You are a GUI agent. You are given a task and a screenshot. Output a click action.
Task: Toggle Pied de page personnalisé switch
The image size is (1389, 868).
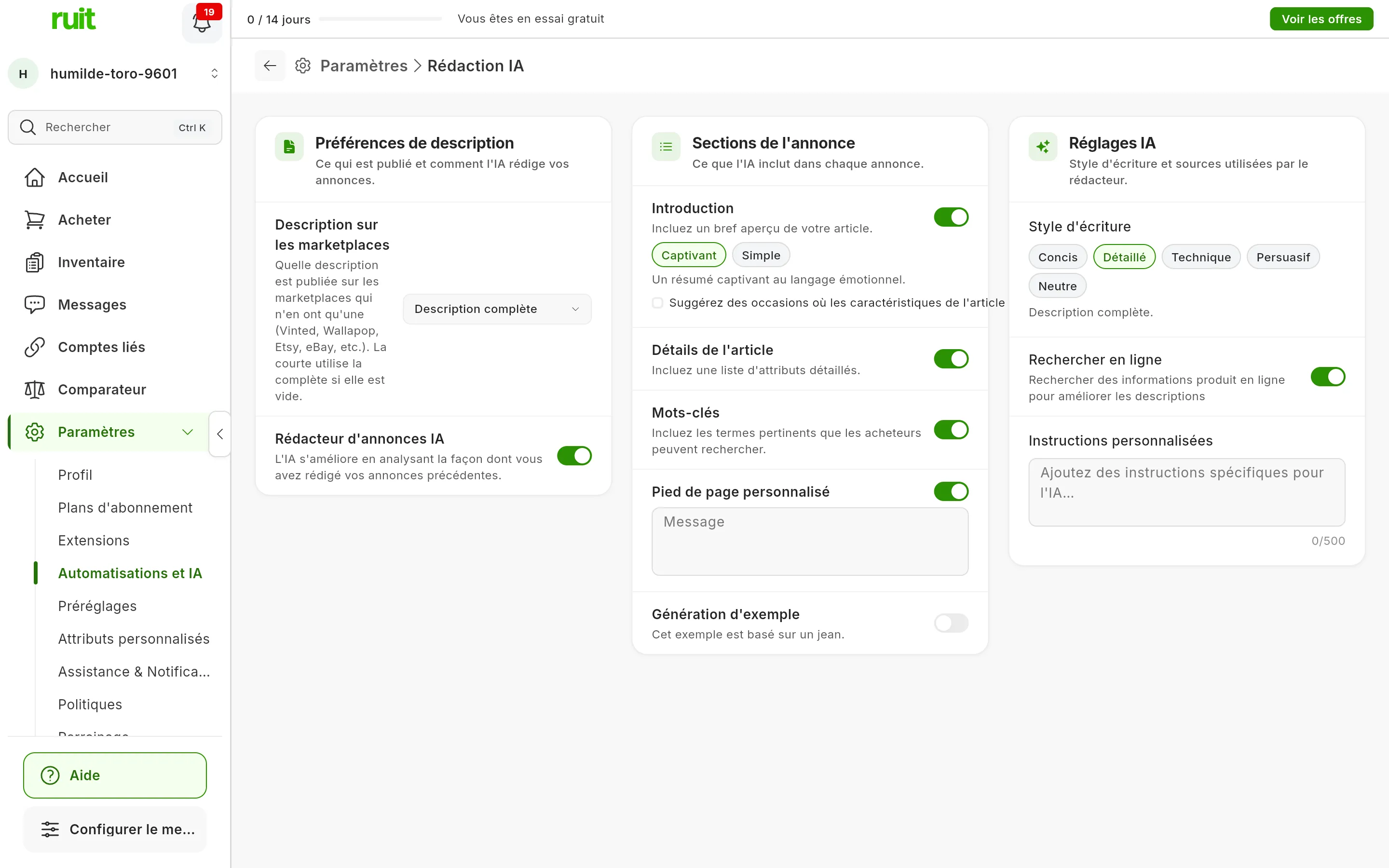click(x=951, y=491)
